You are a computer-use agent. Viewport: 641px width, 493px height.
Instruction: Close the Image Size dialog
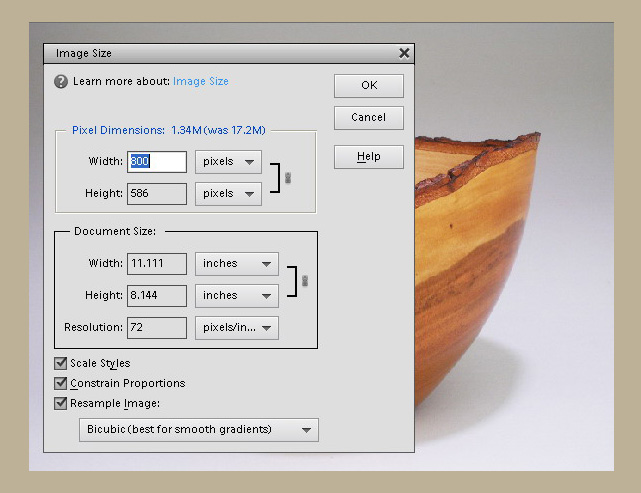[x=404, y=54]
